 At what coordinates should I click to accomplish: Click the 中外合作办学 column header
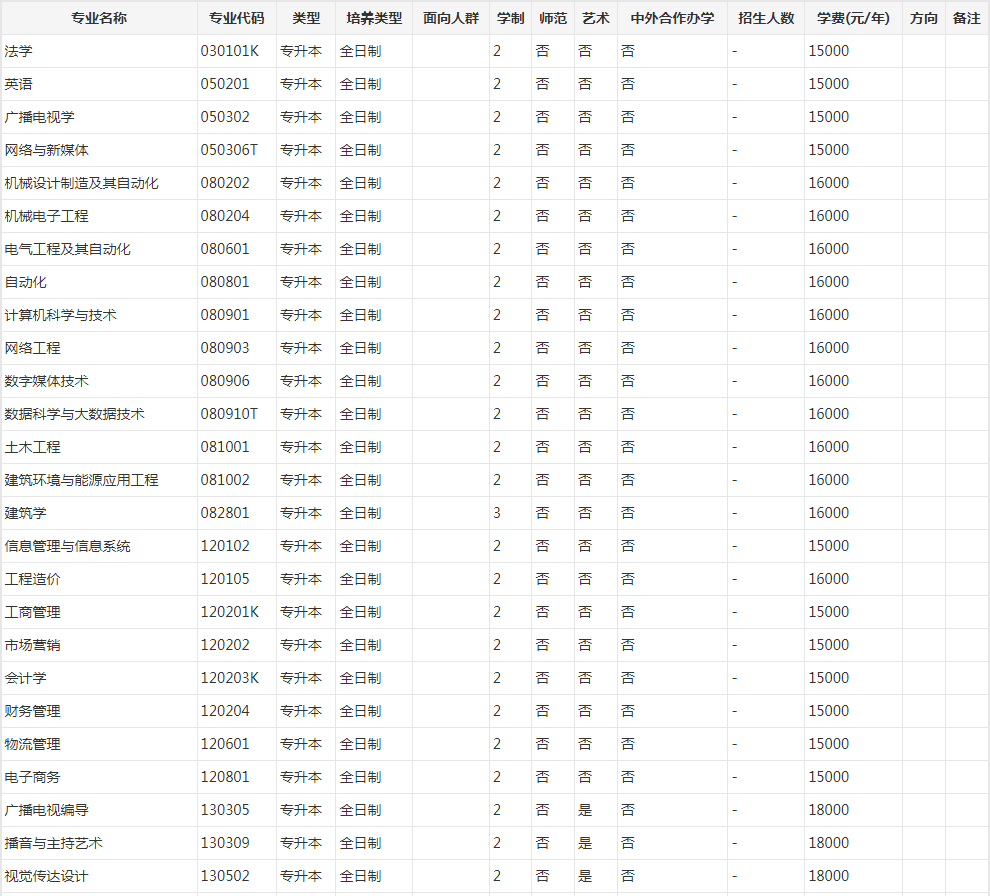pyautogui.click(x=672, y=18)
